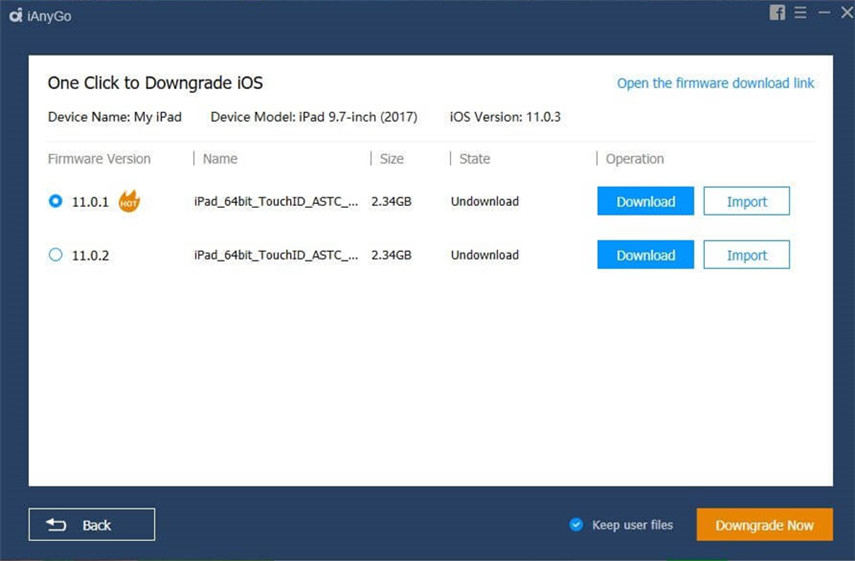
Task: Open the hamburger menu icon
Action: (800, 13)
